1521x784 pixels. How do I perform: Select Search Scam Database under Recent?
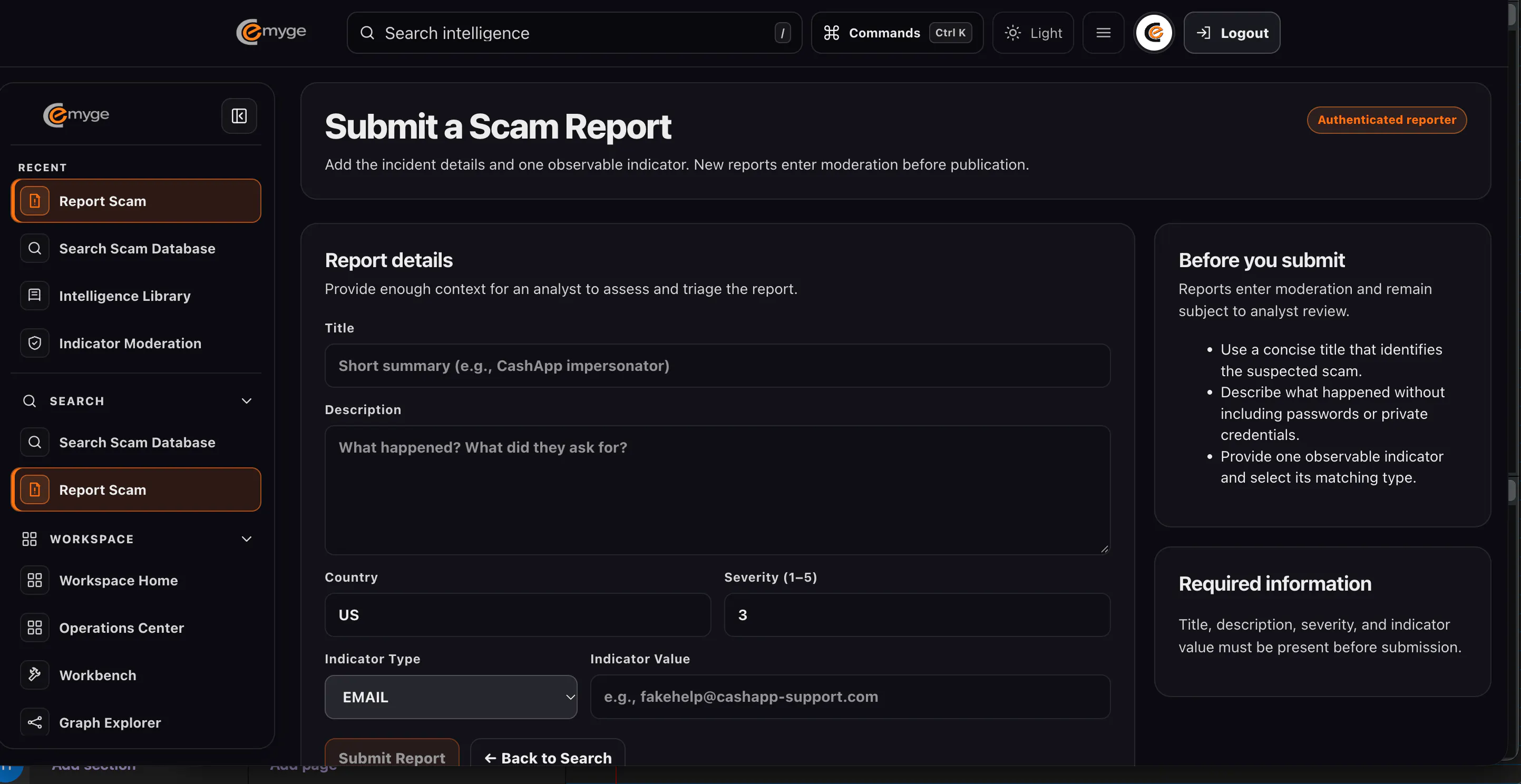pos(136,249)
